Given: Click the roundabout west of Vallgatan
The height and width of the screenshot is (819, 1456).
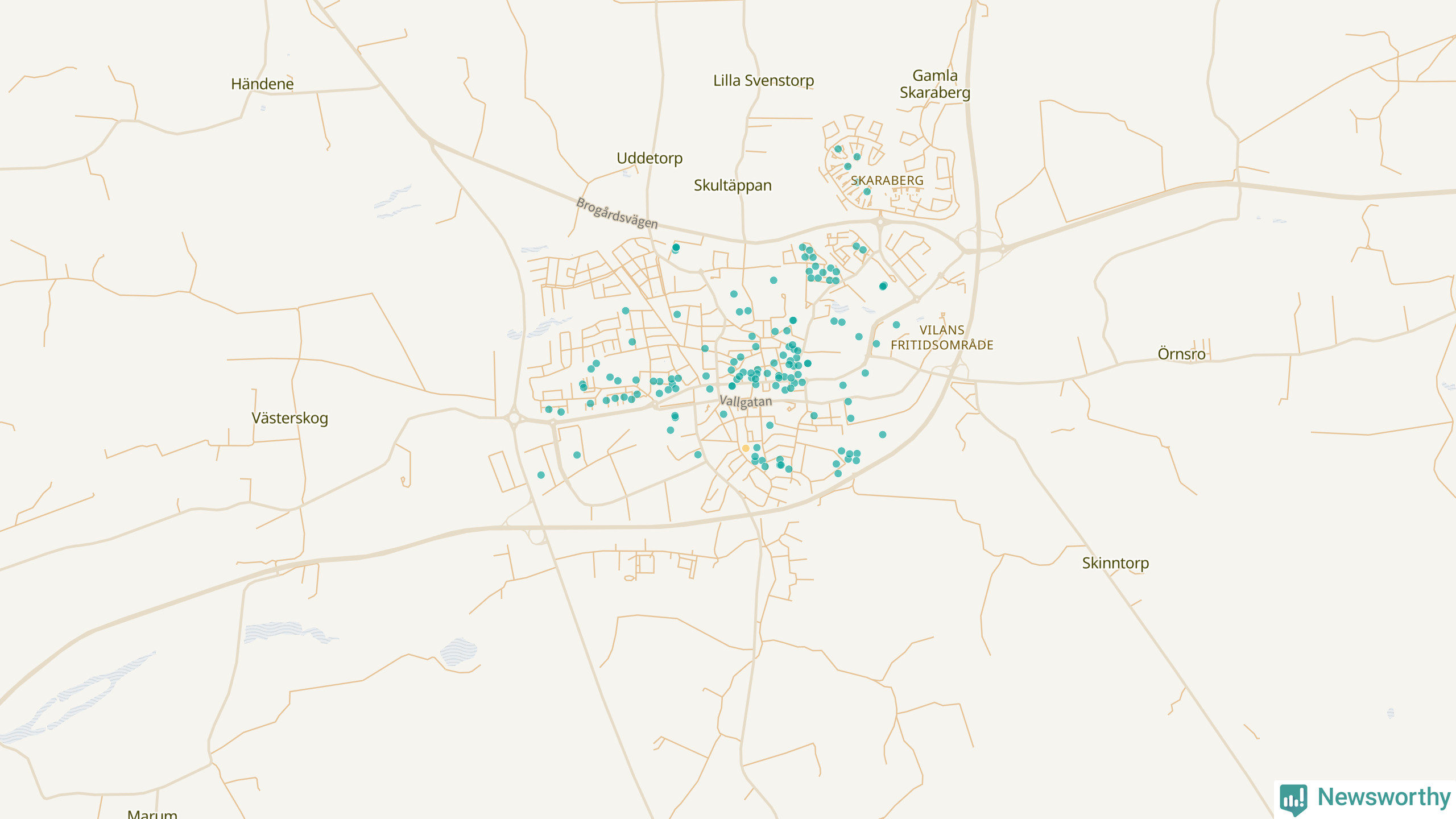Looking at the screenshot, I should click(x=514, y=419).
